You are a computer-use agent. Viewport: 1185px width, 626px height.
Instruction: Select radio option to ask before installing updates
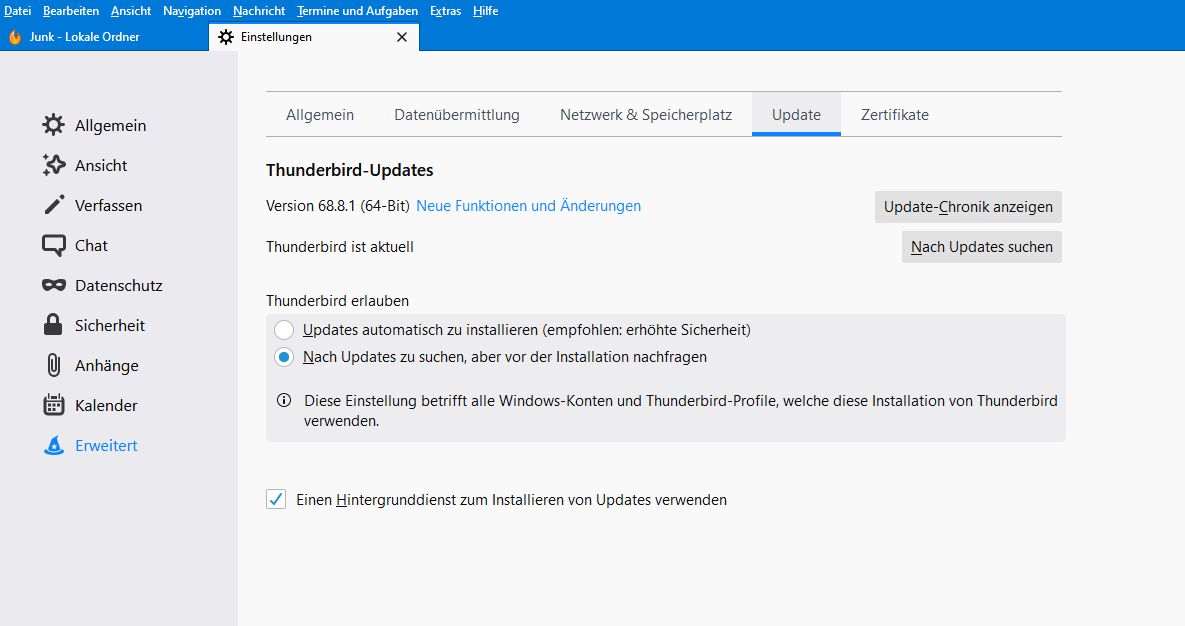click(x=285, y=357)
